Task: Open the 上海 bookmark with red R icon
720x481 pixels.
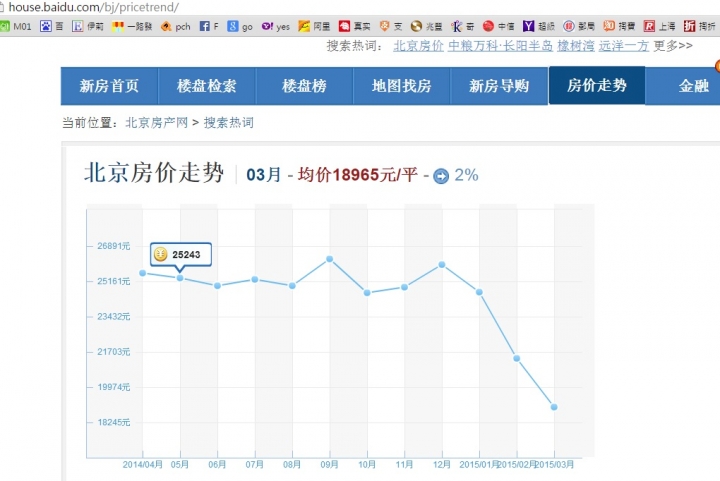Action: click(659, 26)
